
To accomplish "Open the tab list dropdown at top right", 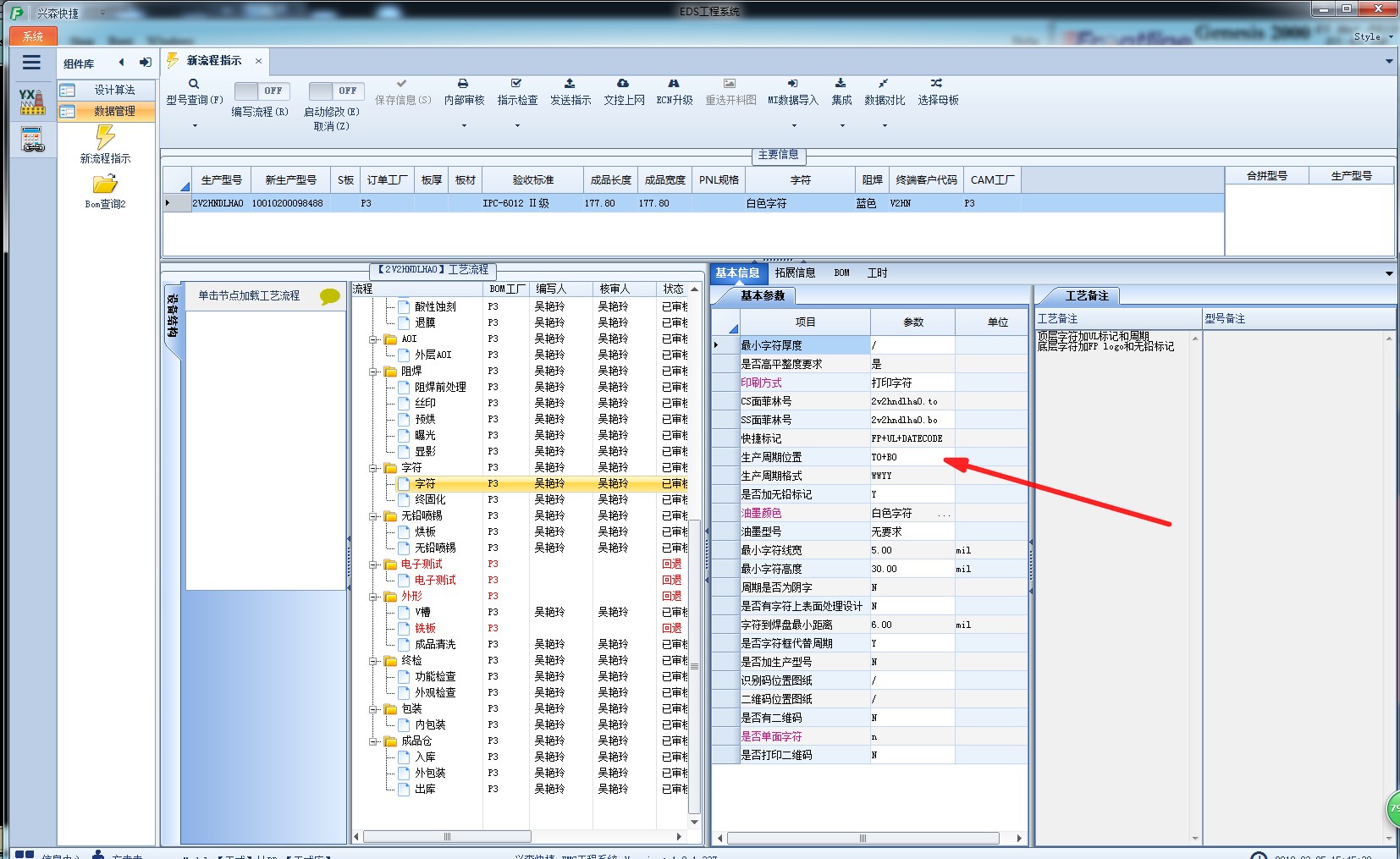I will pos(1389,61).
